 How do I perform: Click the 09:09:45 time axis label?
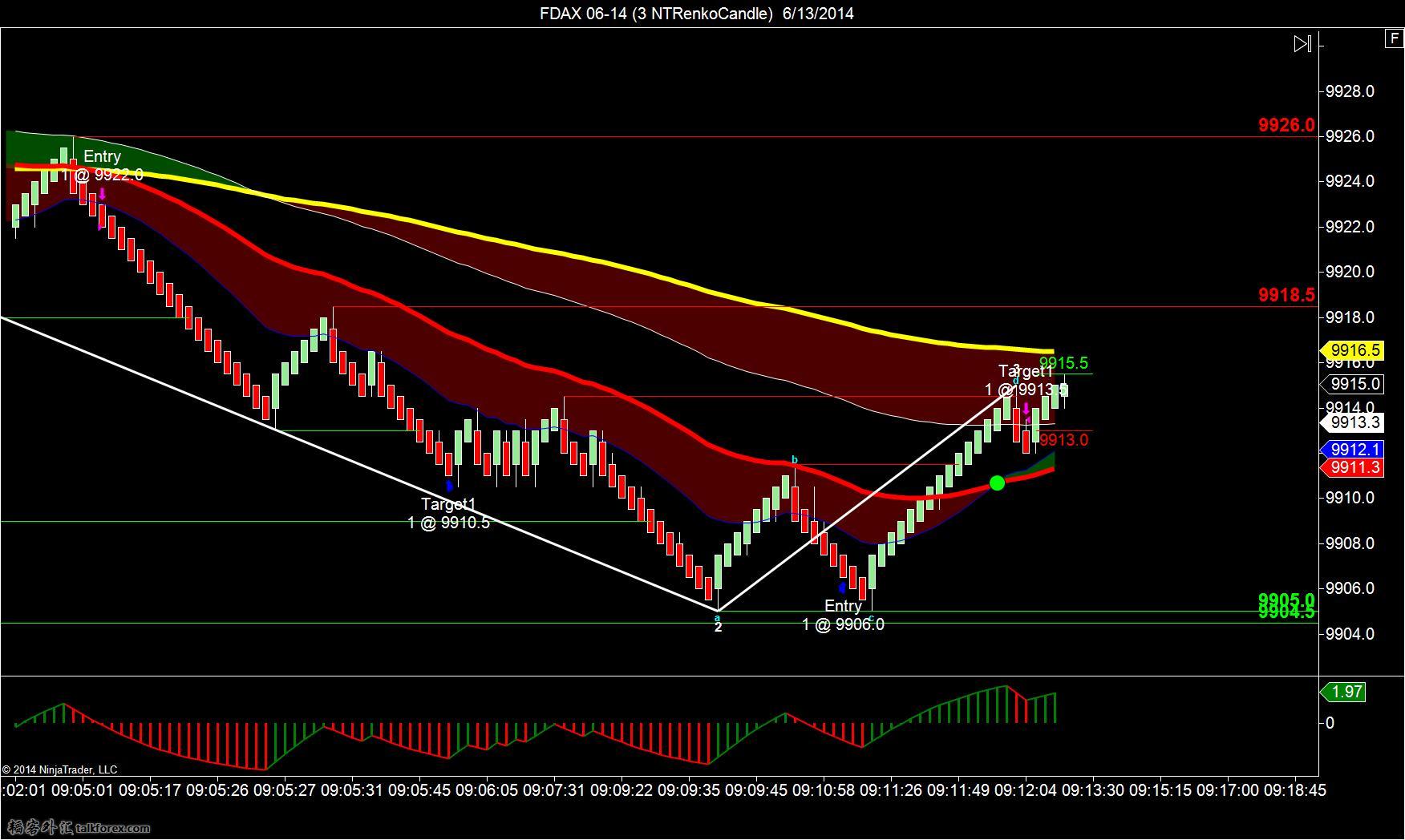(x=756, y=790)
